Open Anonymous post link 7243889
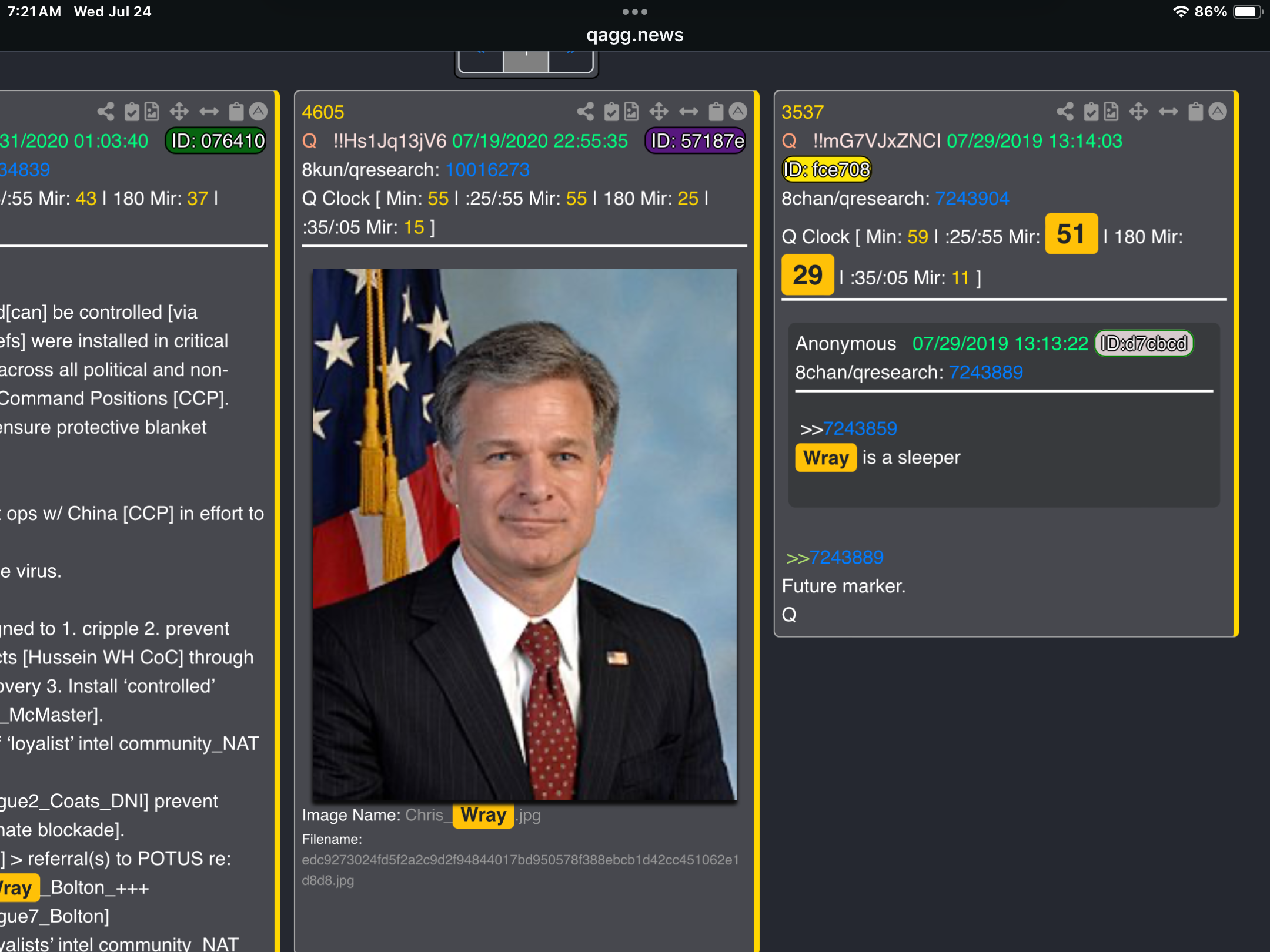Screen dimensions: 1270x952 coord(986,373)
